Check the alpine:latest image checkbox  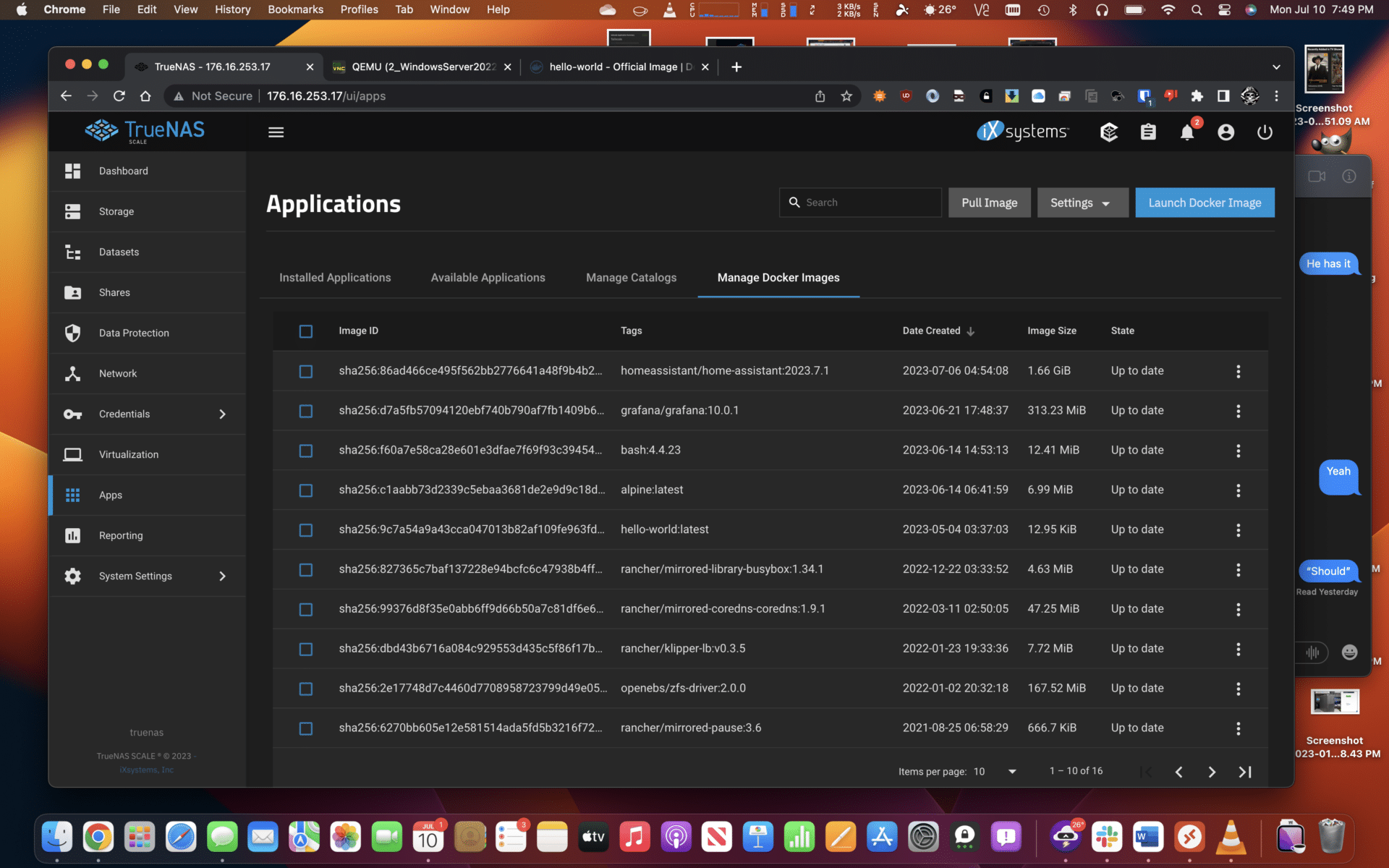pos(306,490)
